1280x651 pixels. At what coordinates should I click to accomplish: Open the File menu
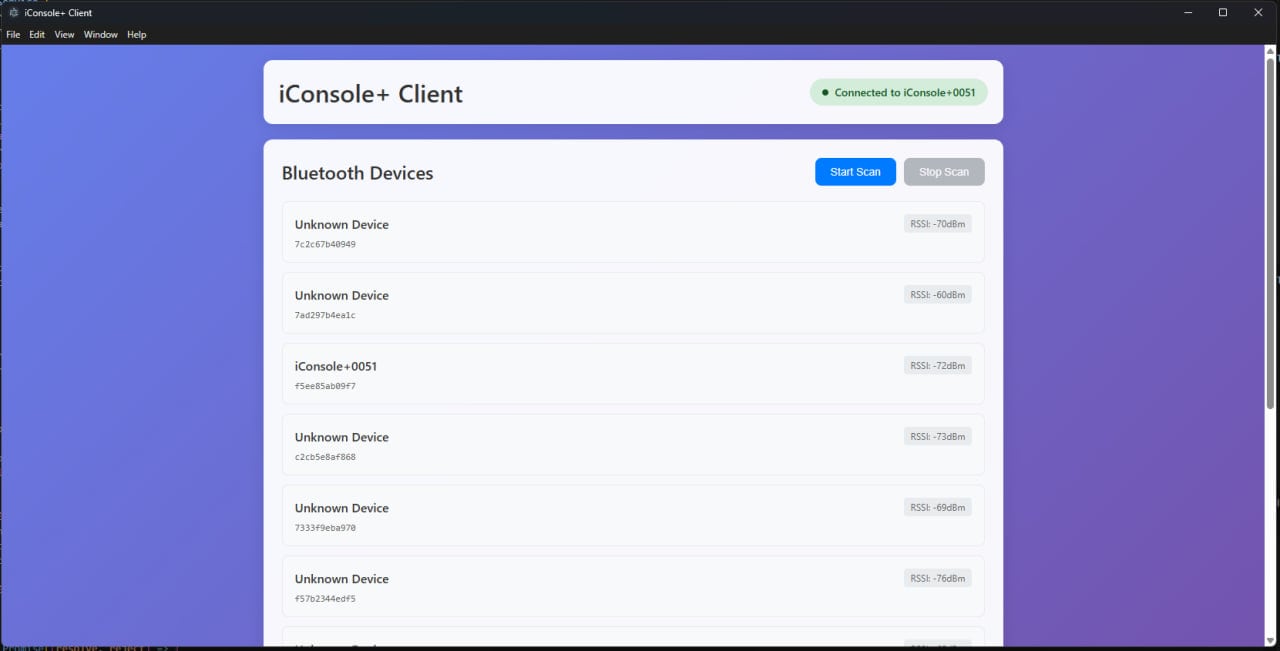(x=13, y=34)
